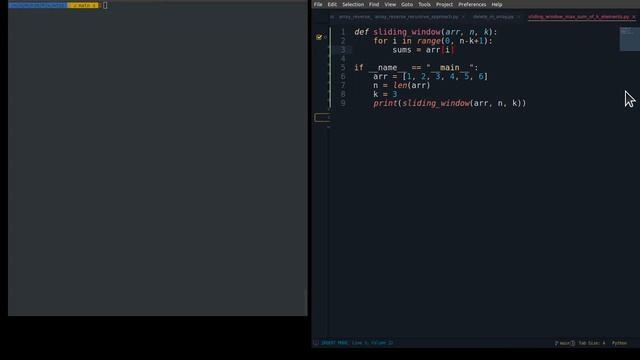The height and width of the screenshot is (360, 640).
Task: Click line number 9 in the gutter
Action: pos(343,103)
